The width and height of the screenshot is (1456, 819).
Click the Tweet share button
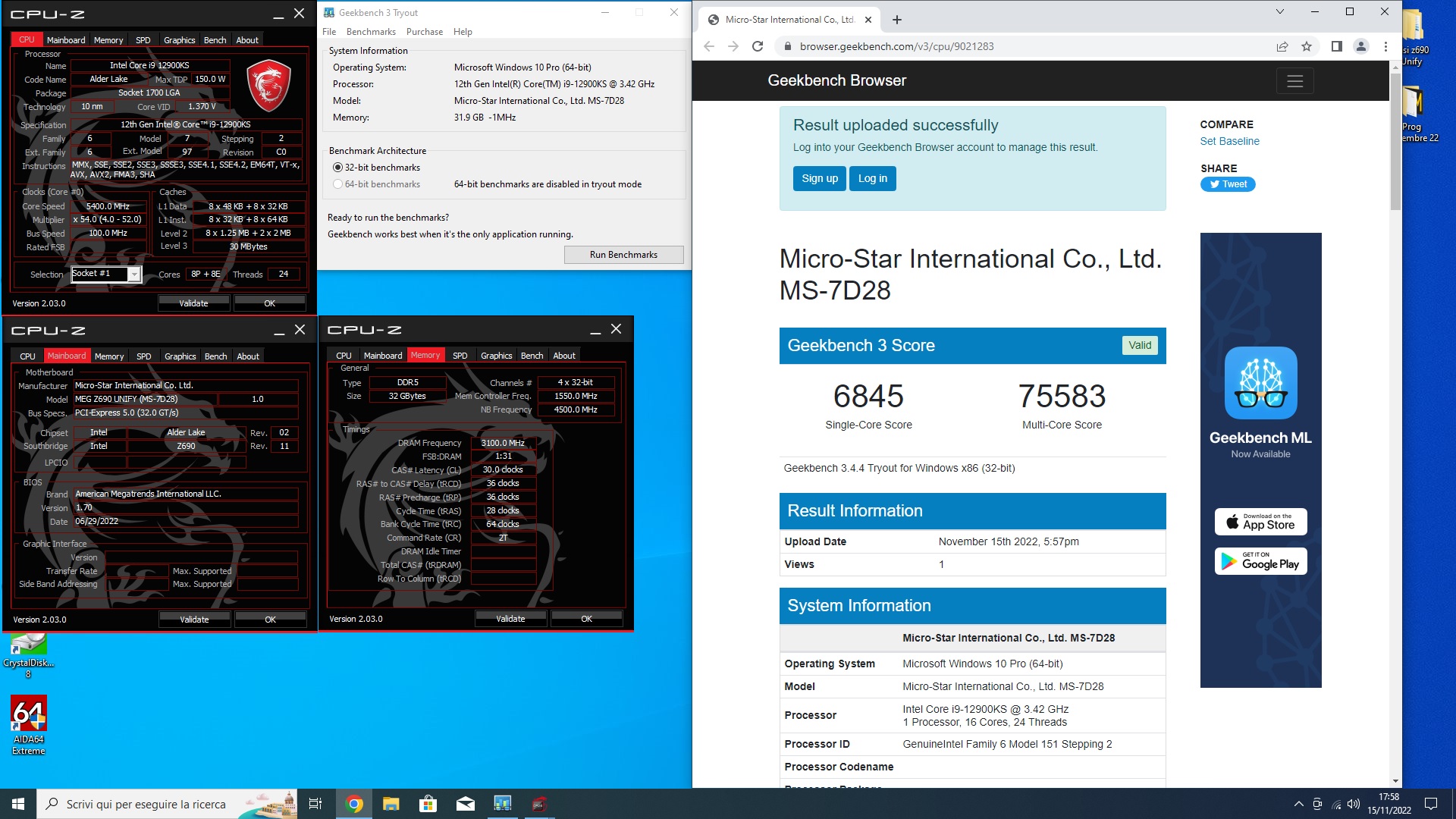click(x=1228, y=184)
